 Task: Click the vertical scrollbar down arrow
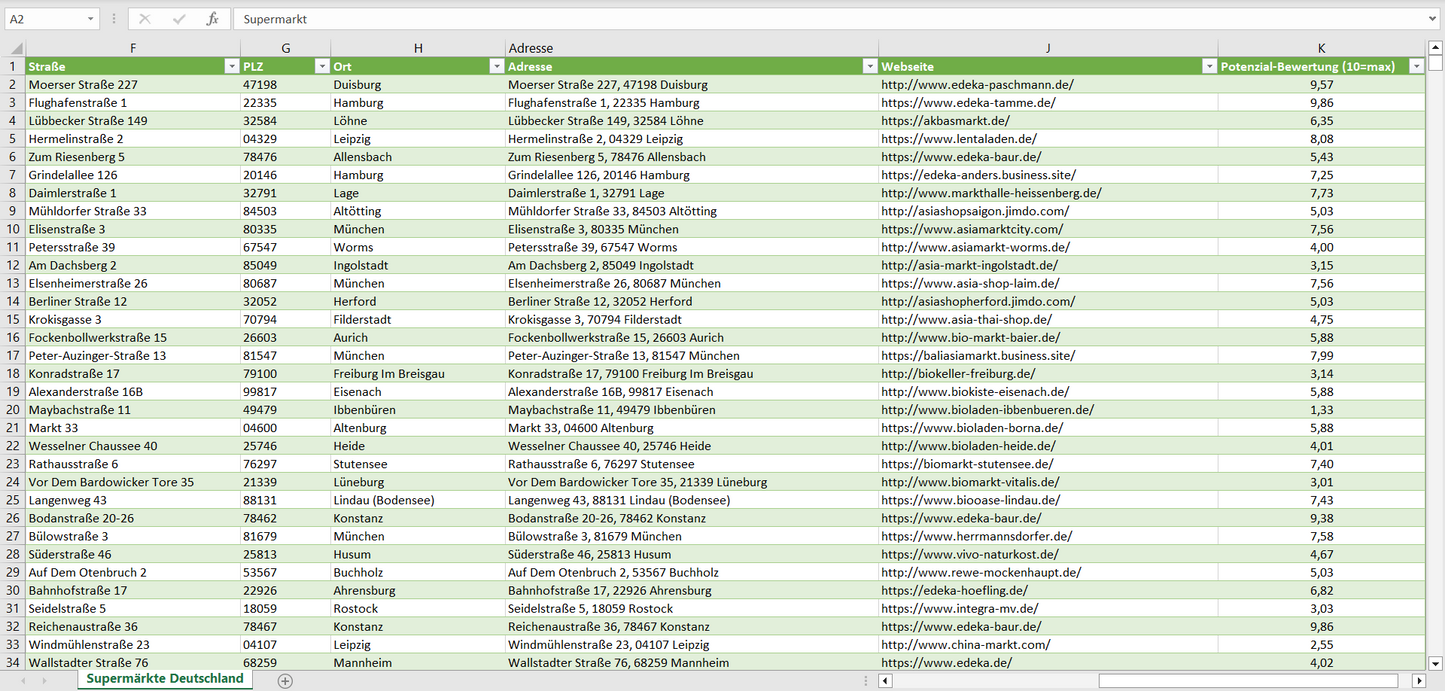(x=1436, y=662)
